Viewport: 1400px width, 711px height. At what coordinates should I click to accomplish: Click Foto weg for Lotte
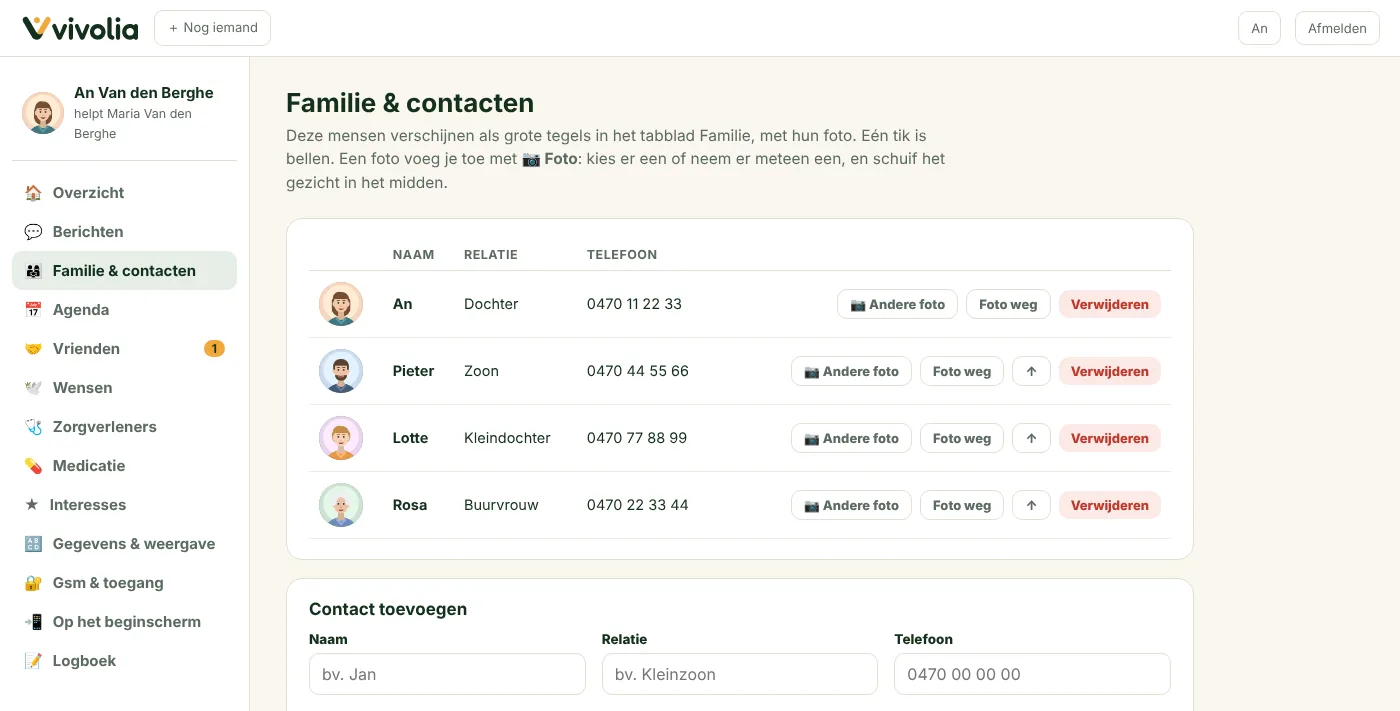point(962,438)
